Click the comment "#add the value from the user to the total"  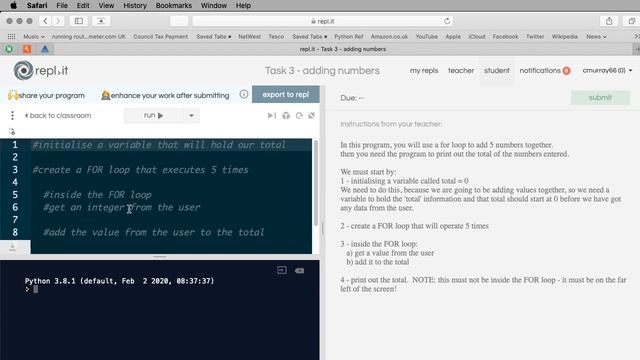coord(154,232)
